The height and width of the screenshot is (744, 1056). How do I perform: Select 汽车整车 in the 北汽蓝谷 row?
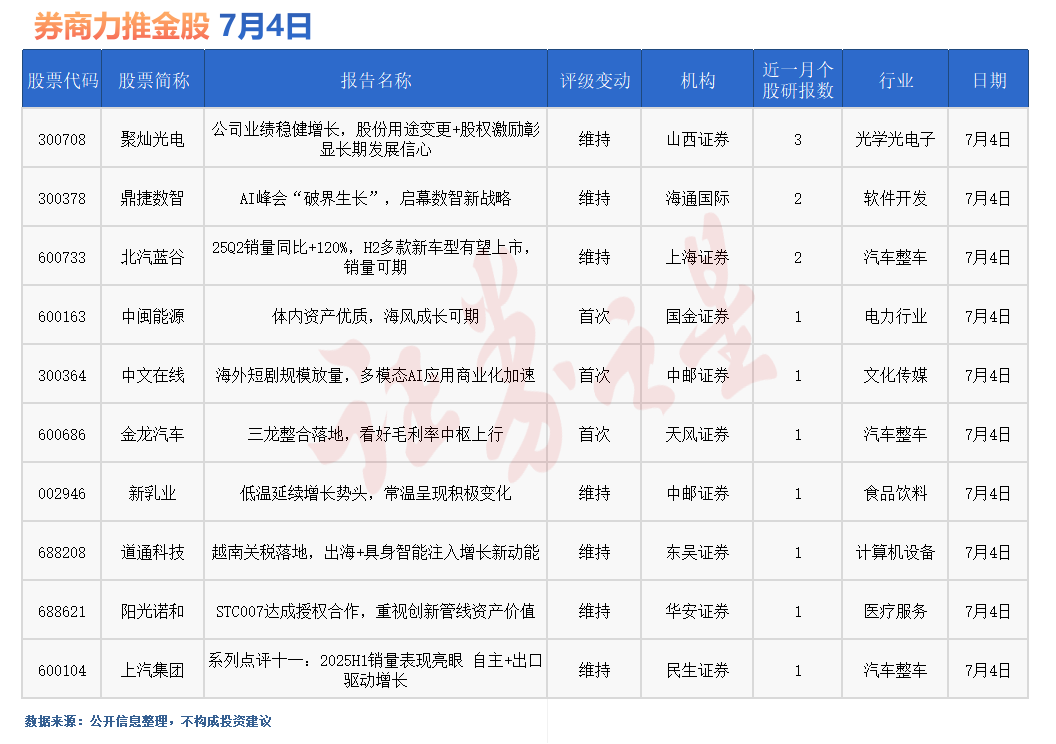(896, 257)
